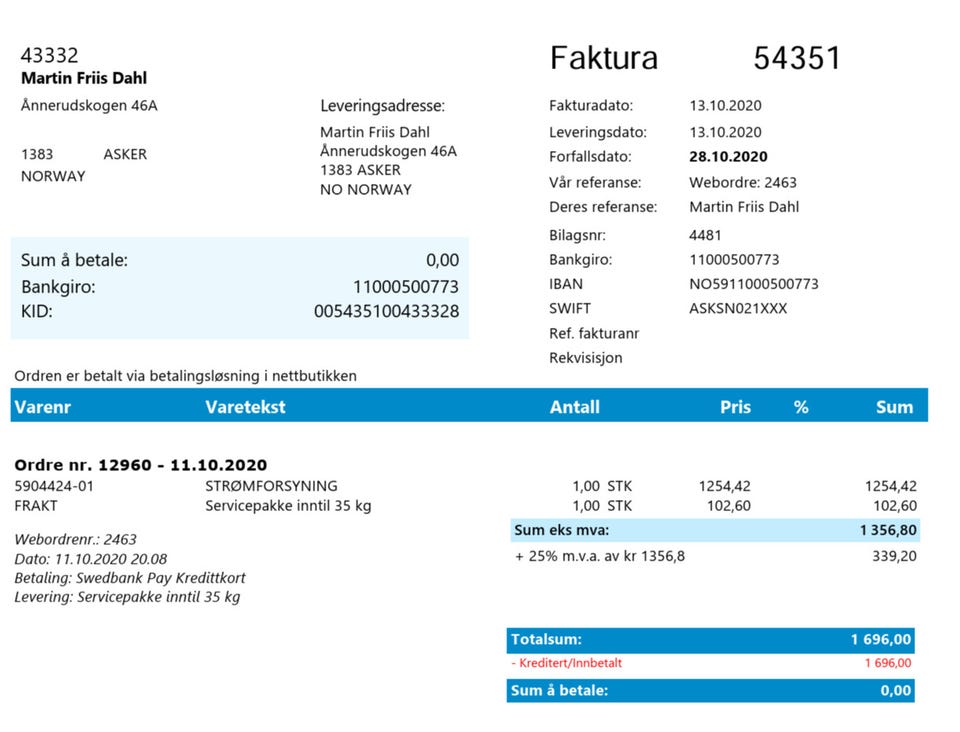The height and width of the screenshot is (732, 960).
Task: Select Bilagsnr value 4481
Action: click(705, 235)
